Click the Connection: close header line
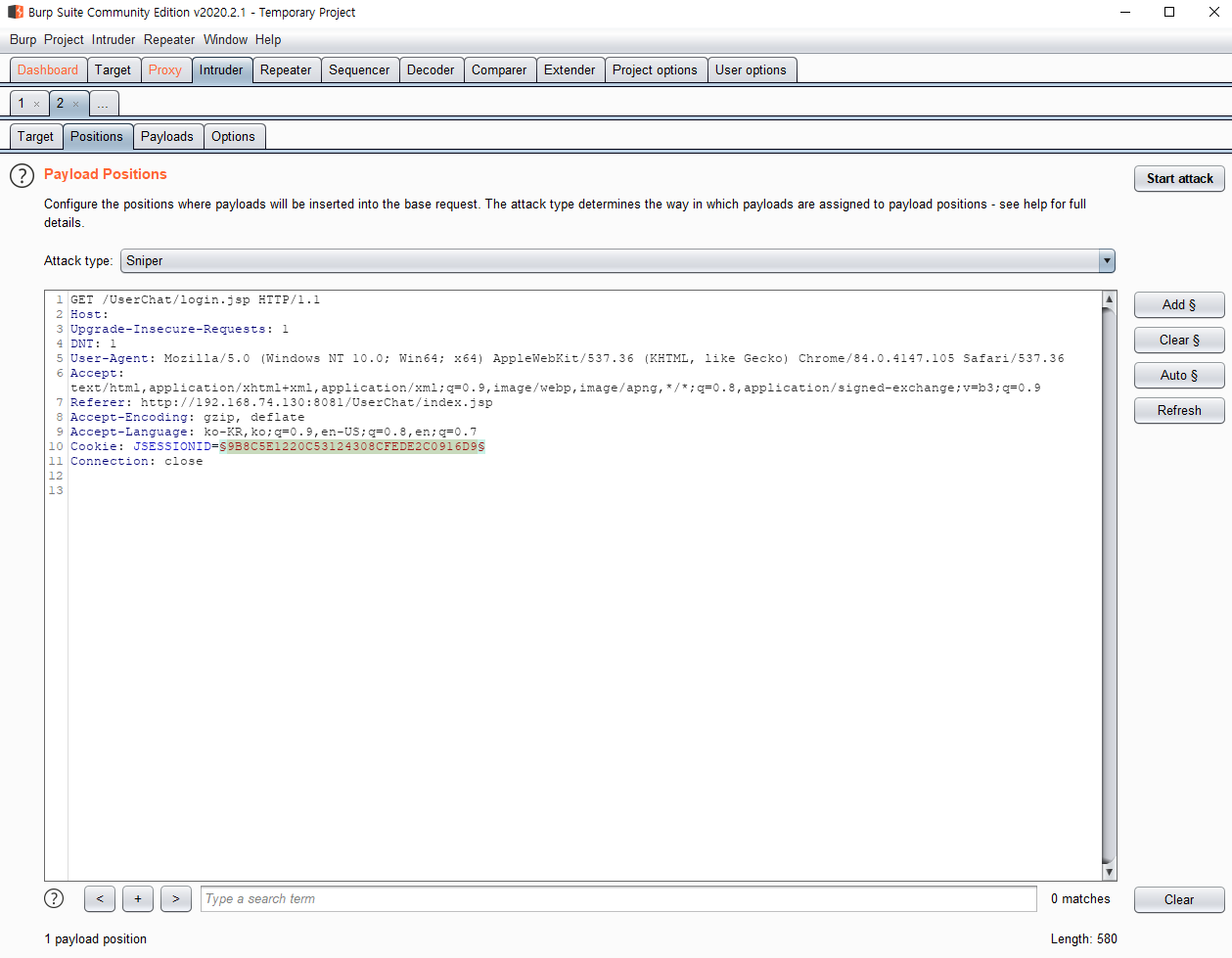 click(x=136, y=462)
